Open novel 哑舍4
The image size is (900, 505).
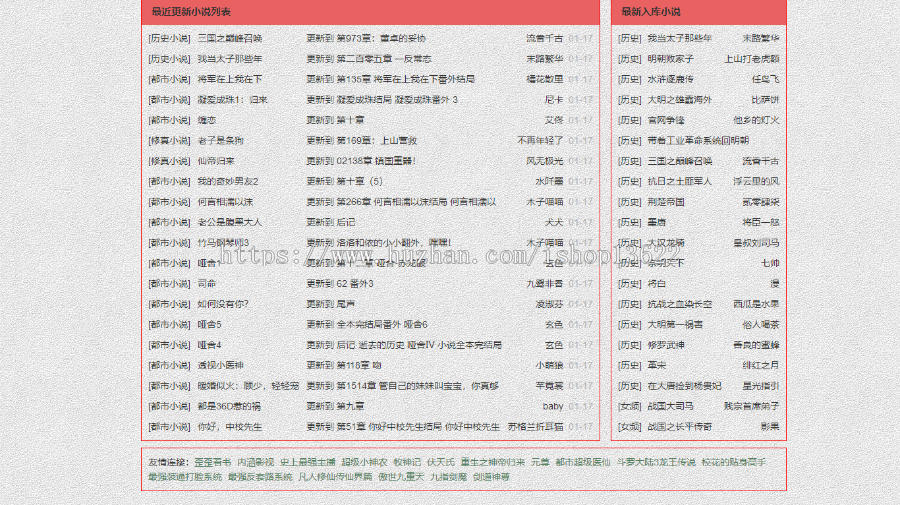coord(209,345)
